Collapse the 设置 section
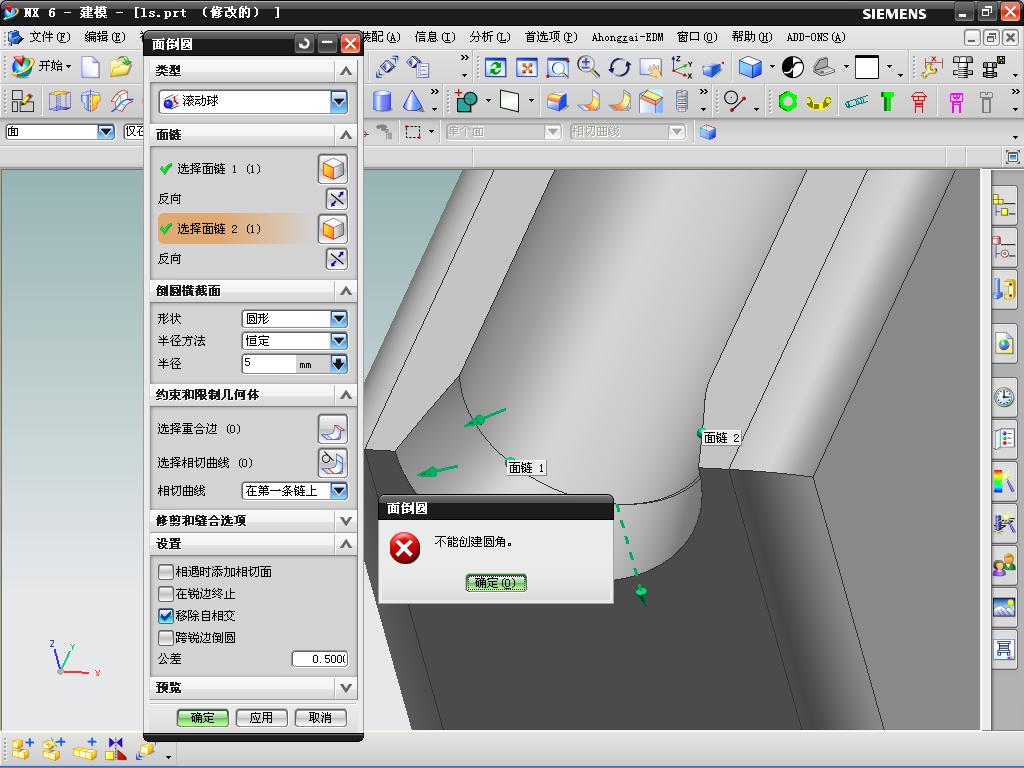Screen dimensions: 1024x768 pyautogui.click(x=345, y=543)
